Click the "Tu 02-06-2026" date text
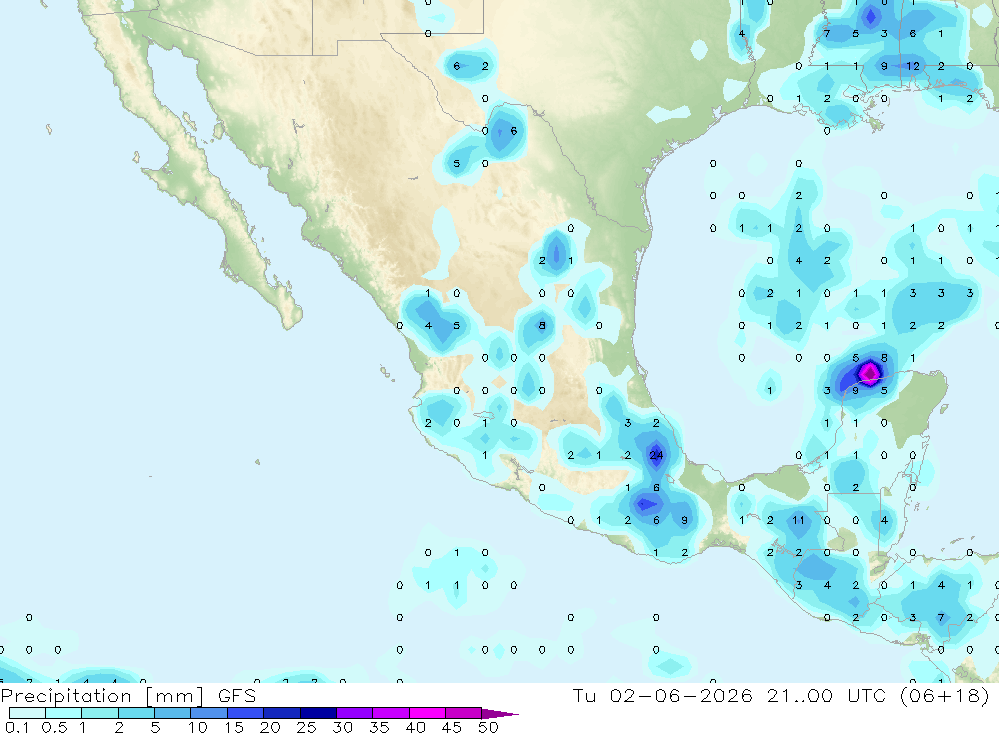1000x733 pixels. coord(663,695)
